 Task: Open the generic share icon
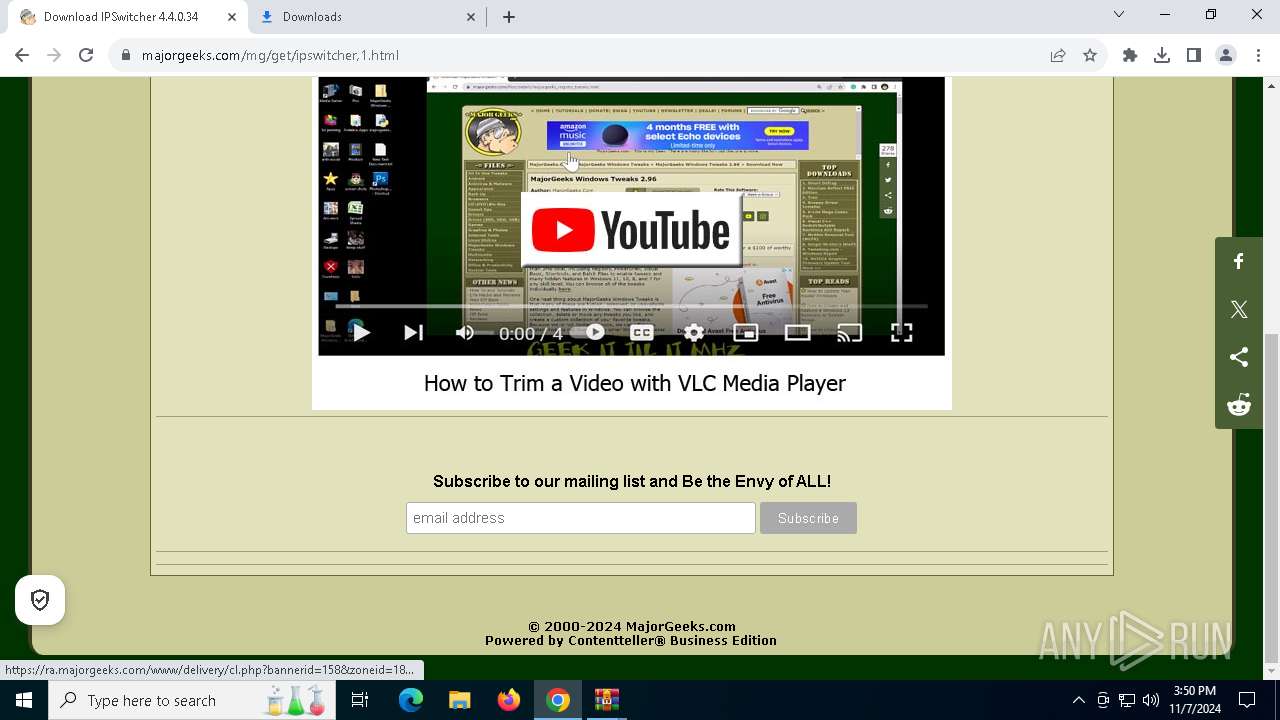1239,357
